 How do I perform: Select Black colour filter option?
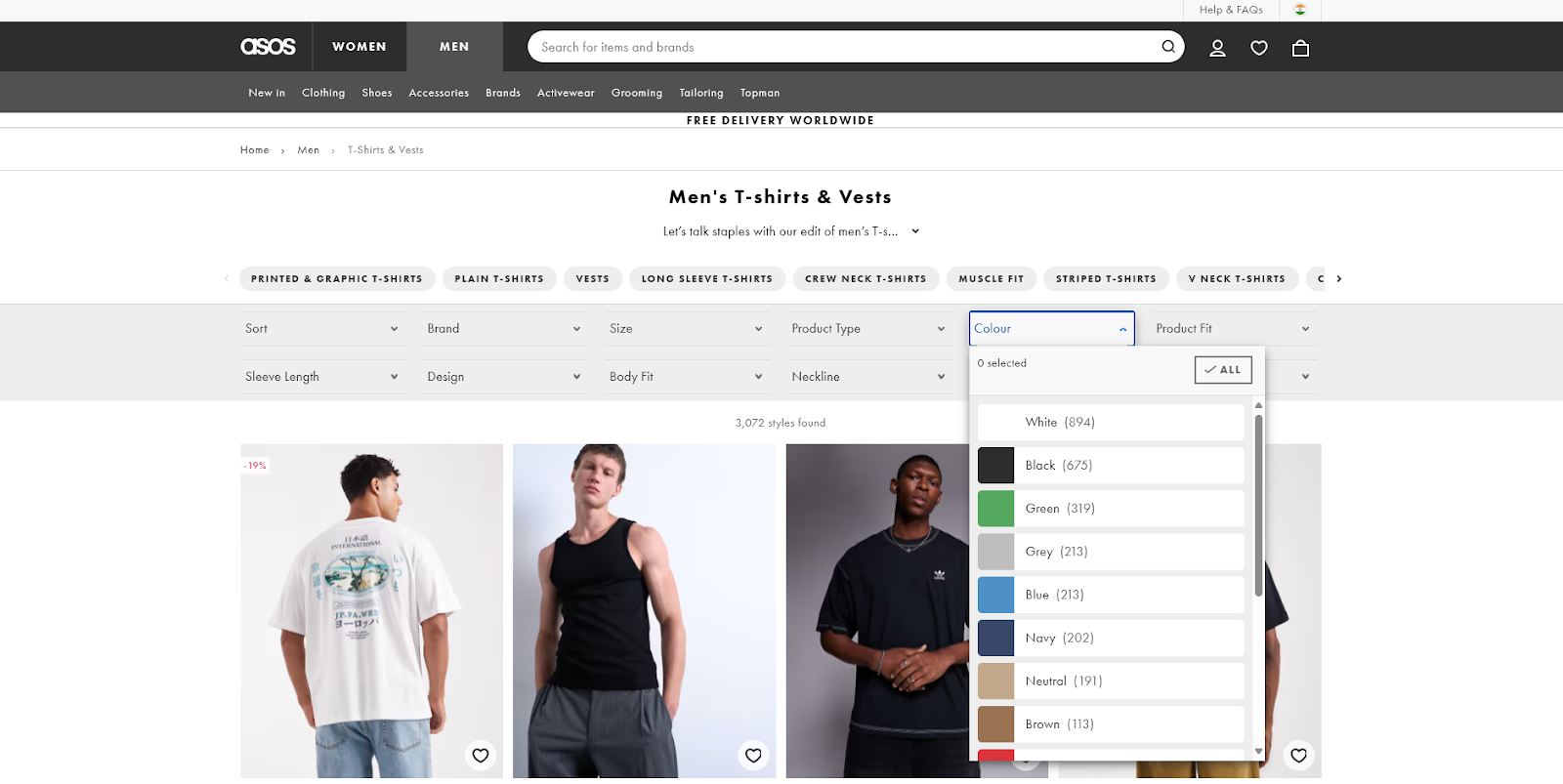click(x=1111, y=466)
